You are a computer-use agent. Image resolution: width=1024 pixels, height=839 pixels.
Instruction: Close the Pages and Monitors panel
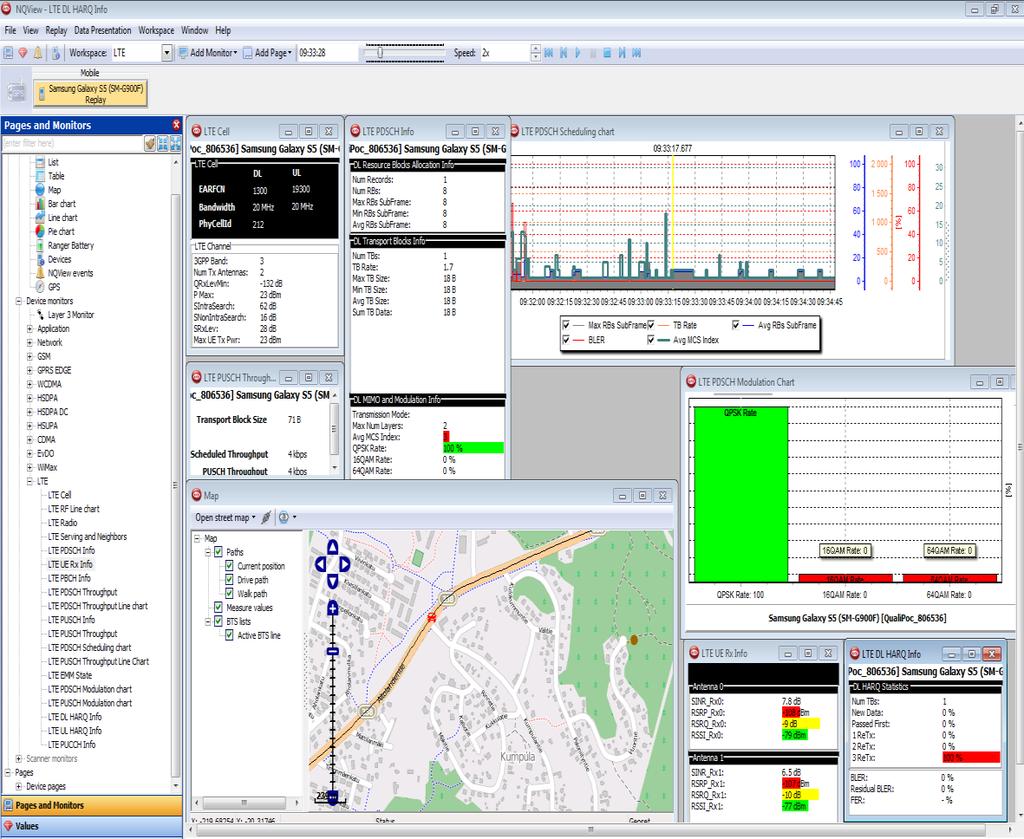176,125
